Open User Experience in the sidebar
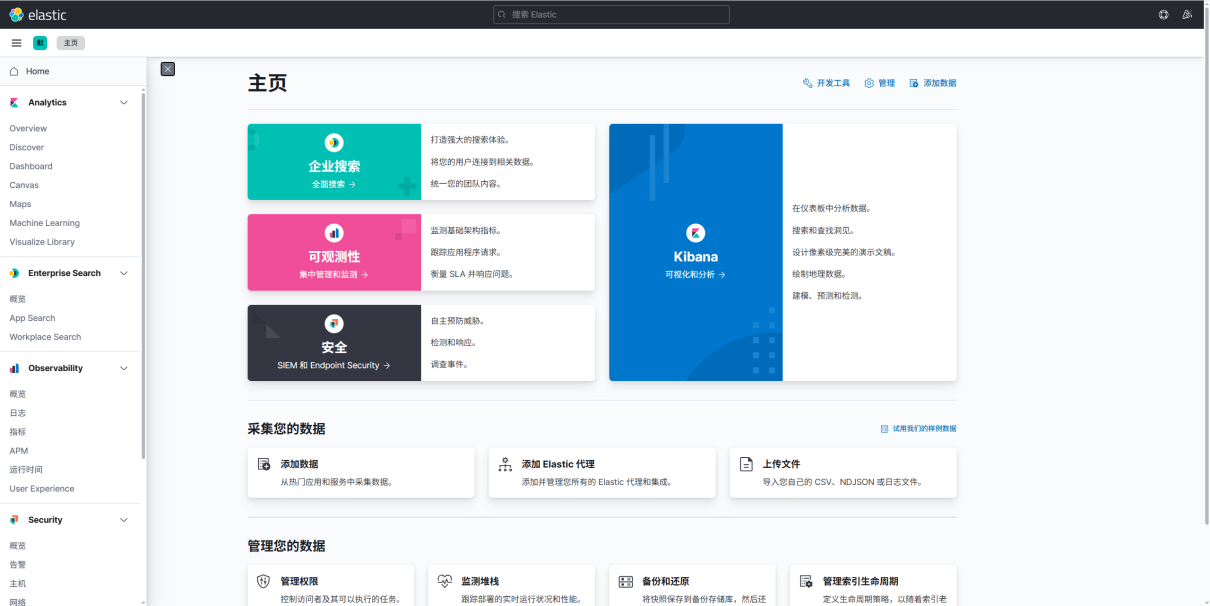The width and height of the screenshot is (1210, 606). click(42, 489)
